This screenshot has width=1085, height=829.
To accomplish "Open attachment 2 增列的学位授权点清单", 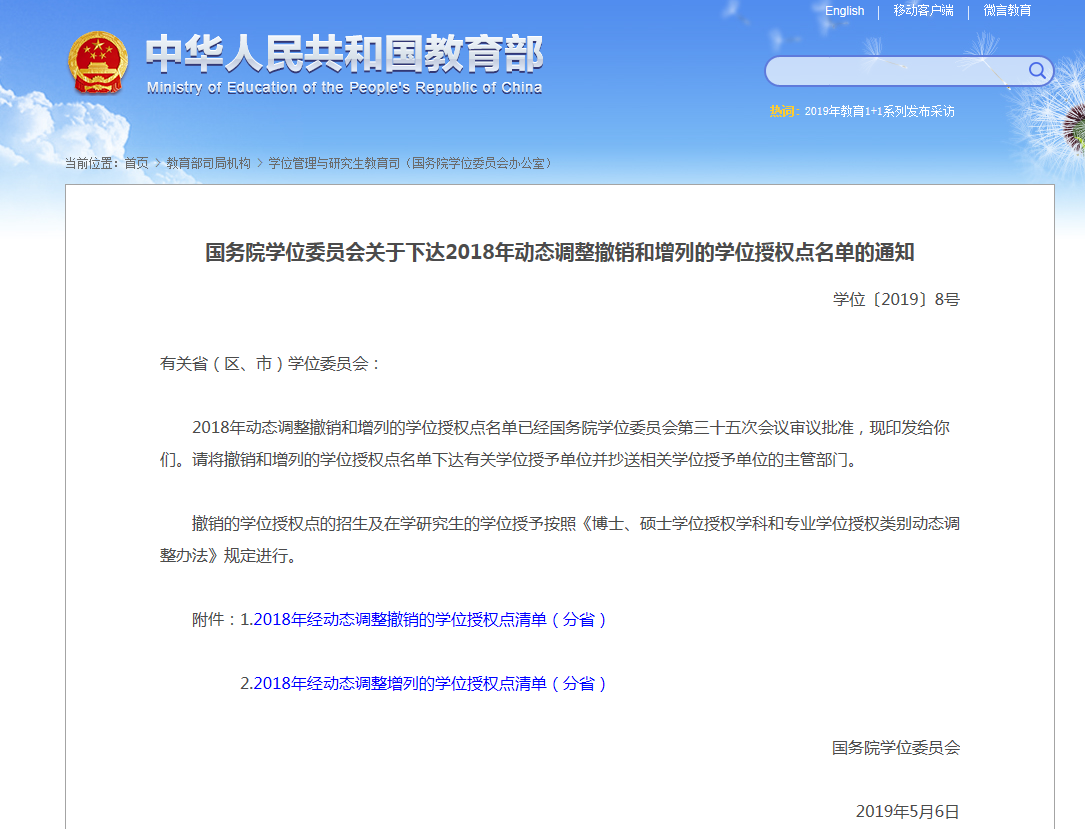I will (x=430, y=684).
